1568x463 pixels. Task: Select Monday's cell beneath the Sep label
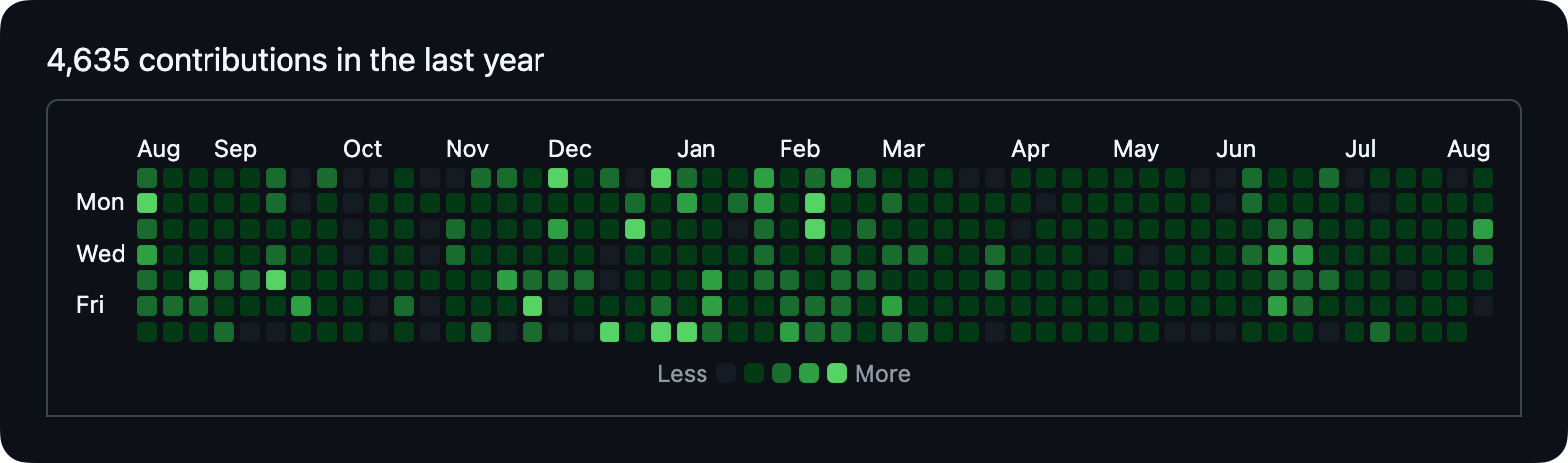[224, 203]
